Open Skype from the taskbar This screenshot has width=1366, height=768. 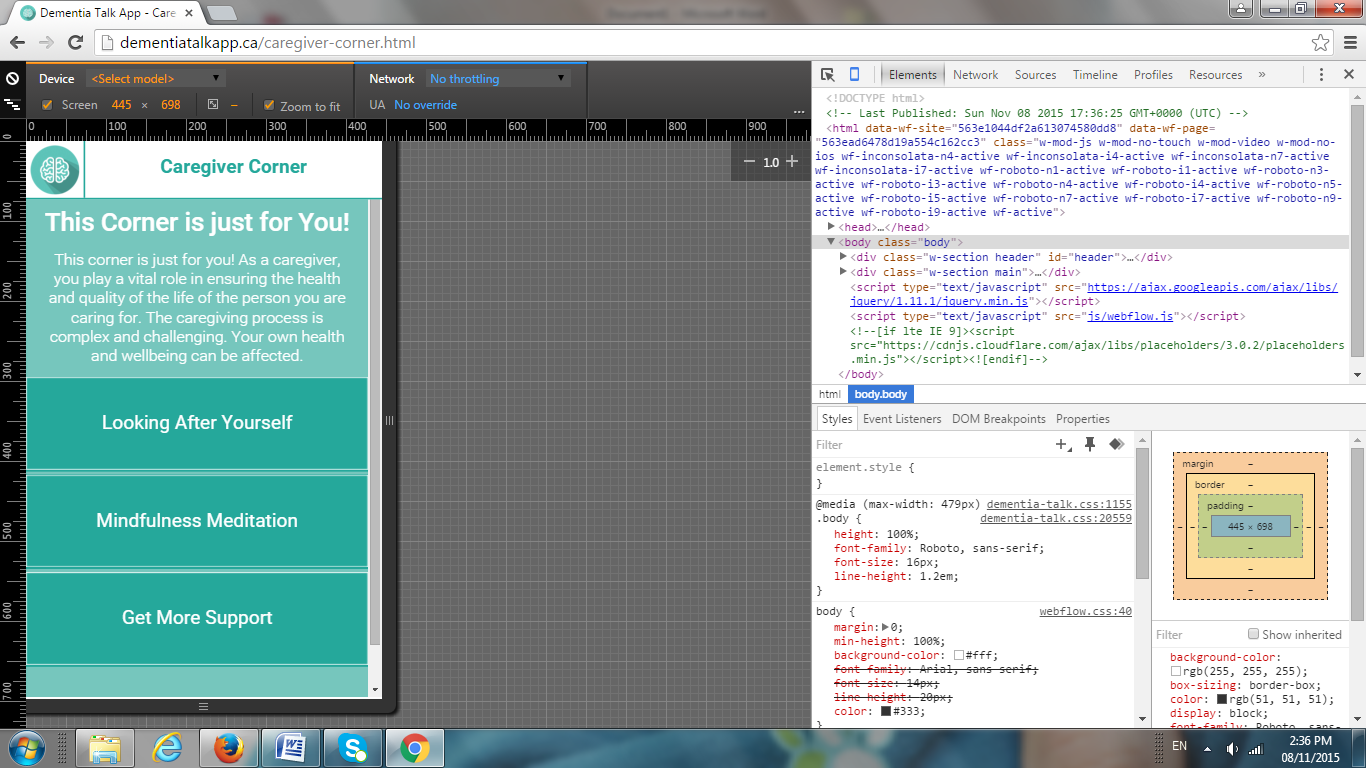353,748
